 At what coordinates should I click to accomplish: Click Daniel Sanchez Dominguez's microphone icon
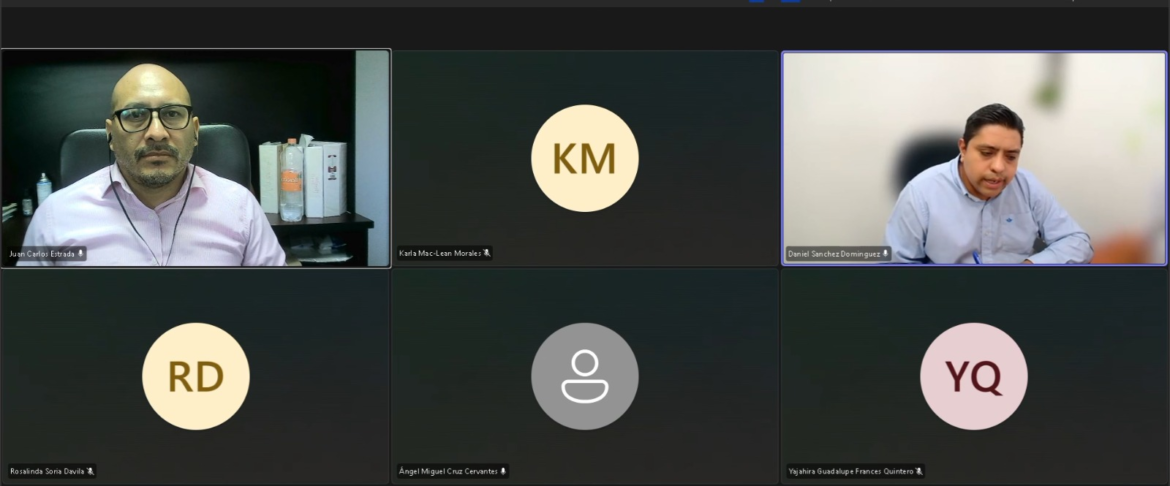point(886,254)
